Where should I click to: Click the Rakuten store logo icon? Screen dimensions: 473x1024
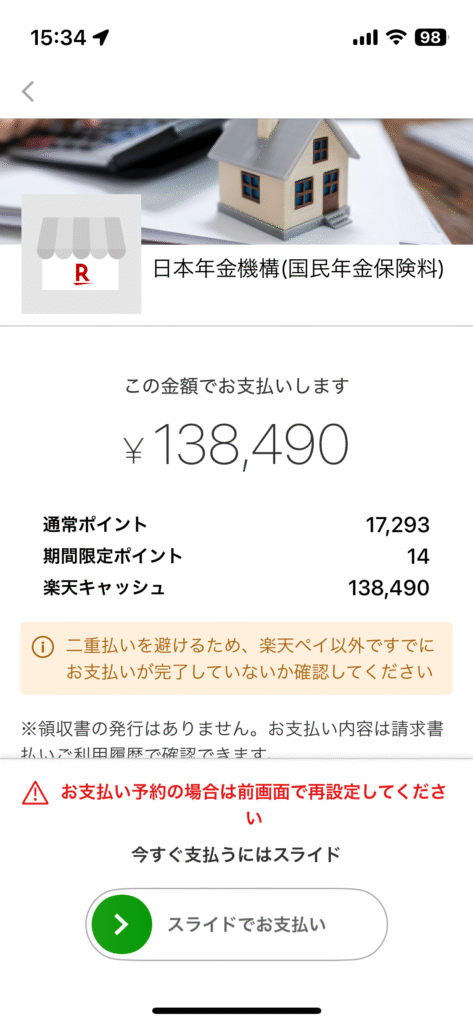coord(81,253)
